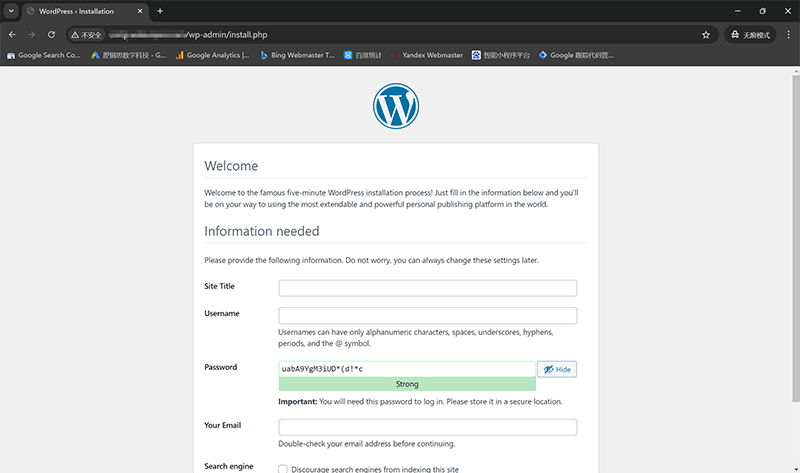The height and width of the screenshot is (473, 800).
Task: Open the Bing Webmaster Tools bookmark
Action: click(x=297, y=55)
